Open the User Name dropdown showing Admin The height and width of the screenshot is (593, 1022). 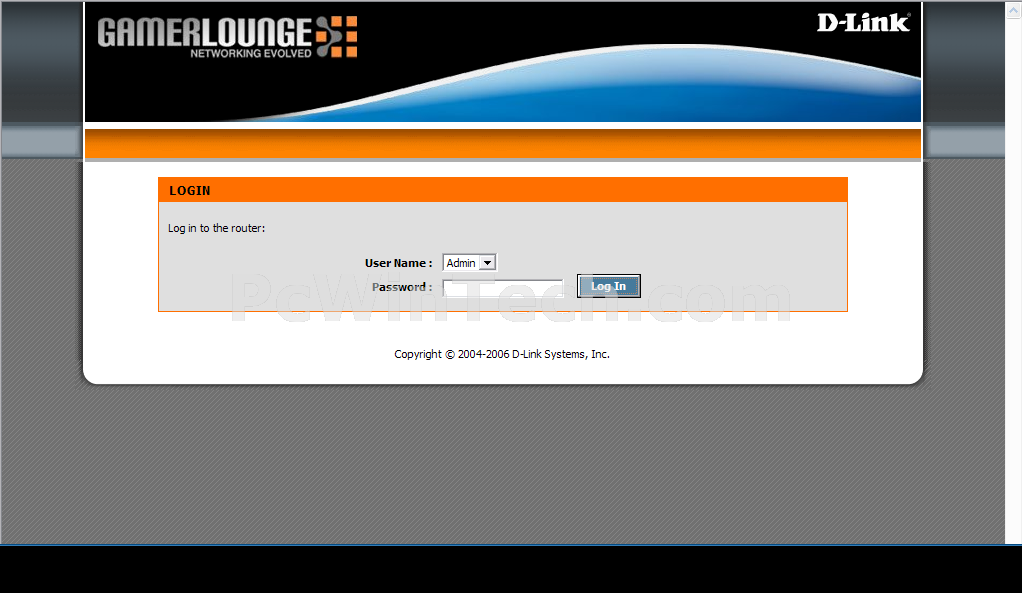(x=469, y=263)
